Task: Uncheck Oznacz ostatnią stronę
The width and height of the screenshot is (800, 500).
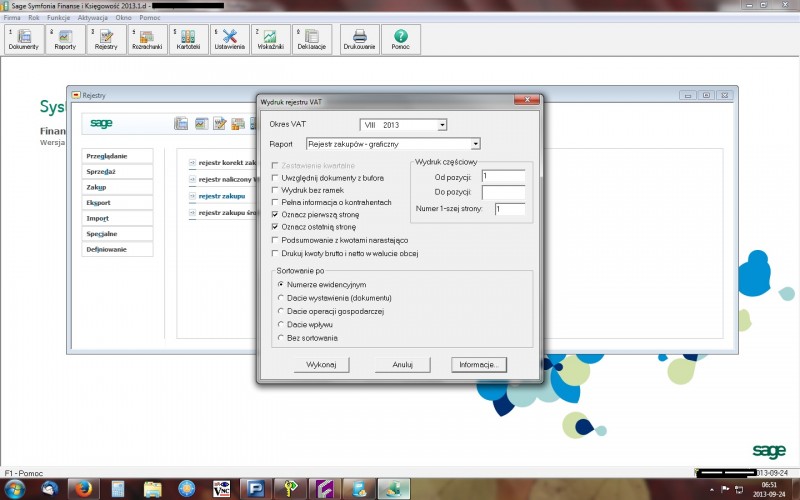Action: (x=275, y=227)
